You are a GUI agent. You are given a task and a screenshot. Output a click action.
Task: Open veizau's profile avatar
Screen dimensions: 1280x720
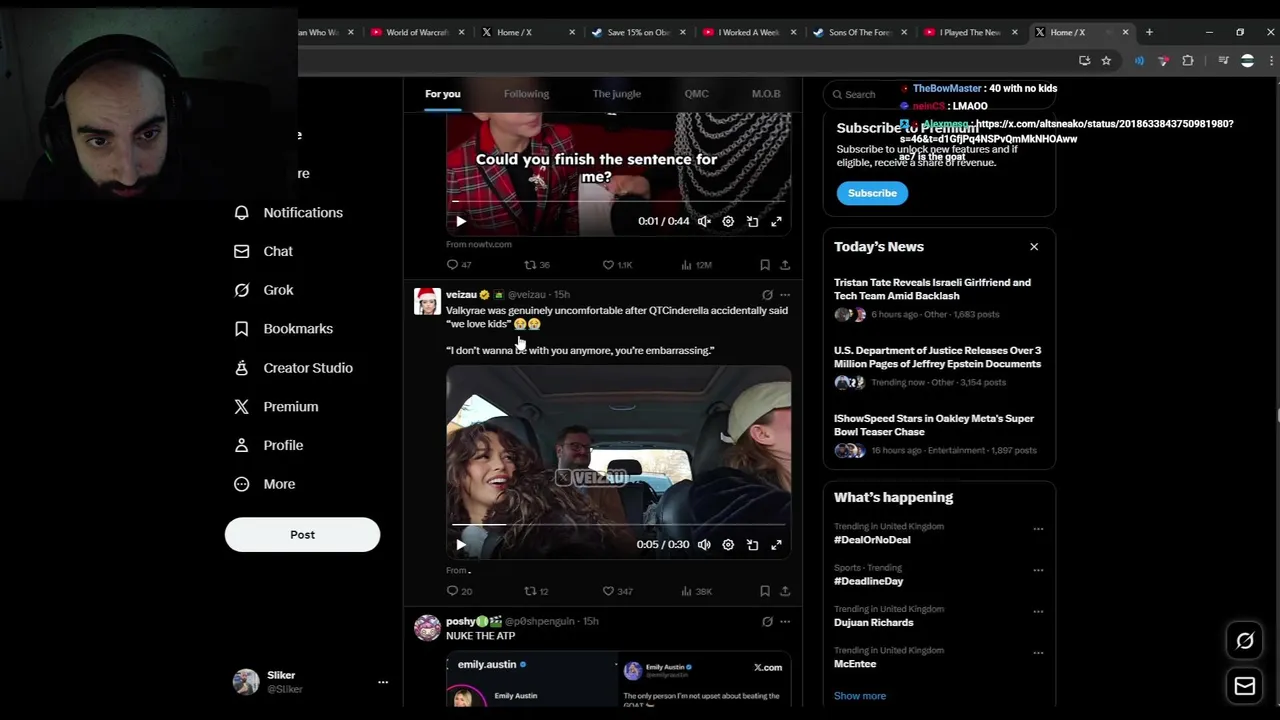(x=427, y=301)
